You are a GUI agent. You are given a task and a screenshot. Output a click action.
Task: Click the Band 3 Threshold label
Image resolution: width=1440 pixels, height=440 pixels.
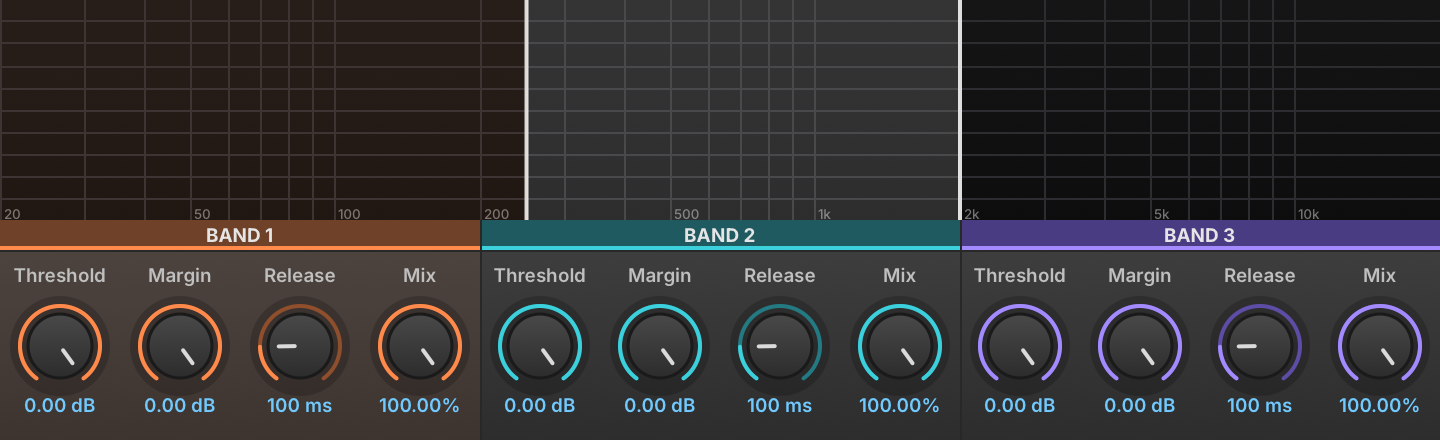[1020, 275]
